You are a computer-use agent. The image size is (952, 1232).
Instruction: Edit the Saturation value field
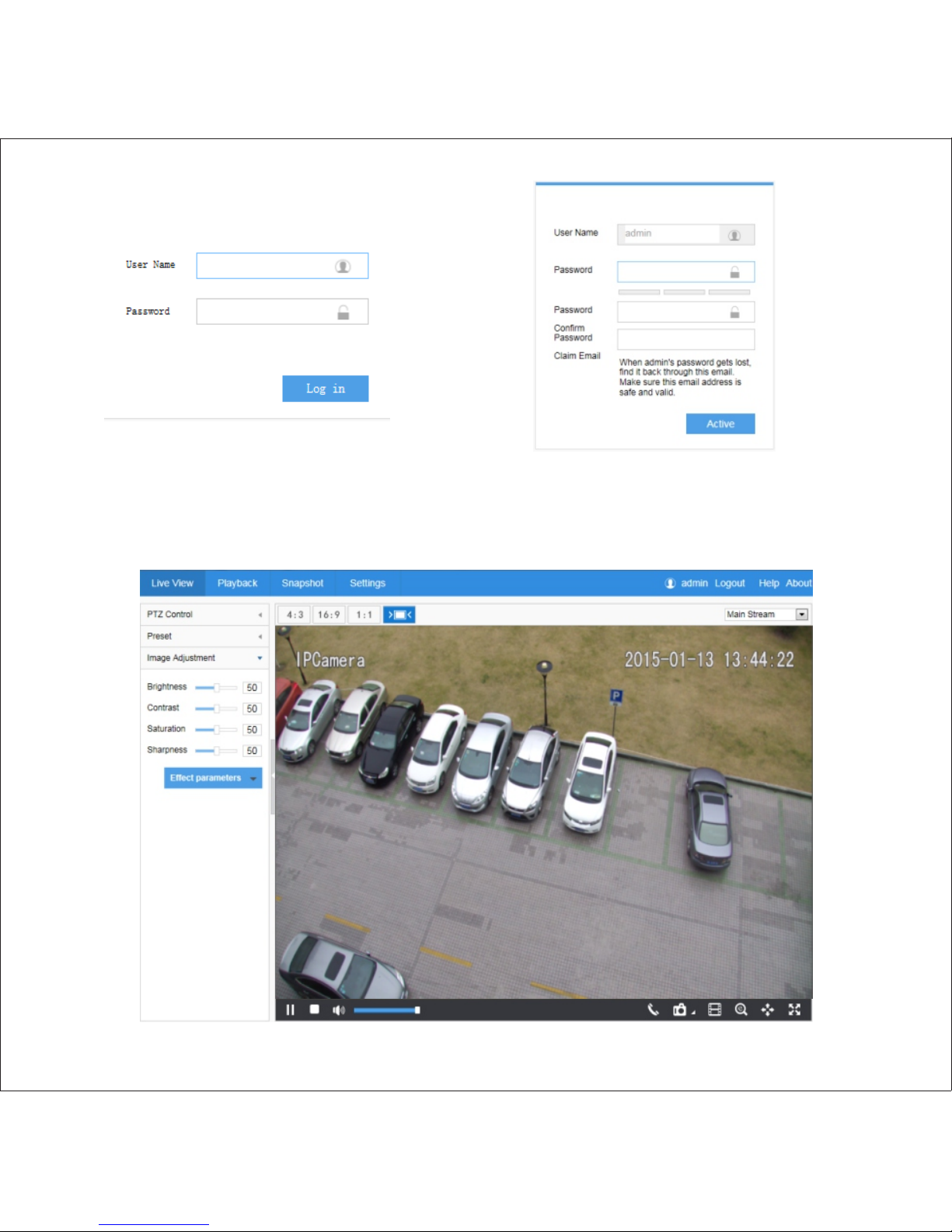coord(252,730)
